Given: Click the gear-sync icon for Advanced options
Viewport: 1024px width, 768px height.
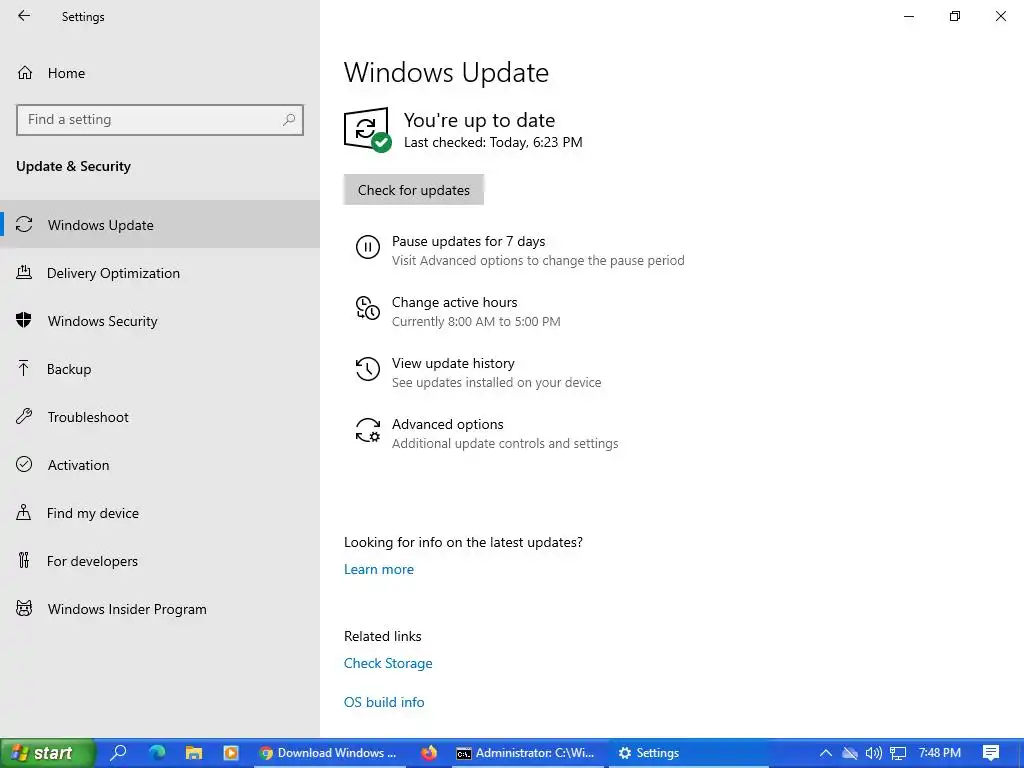Looking at the screenshot, I should (x=368, y=430).
